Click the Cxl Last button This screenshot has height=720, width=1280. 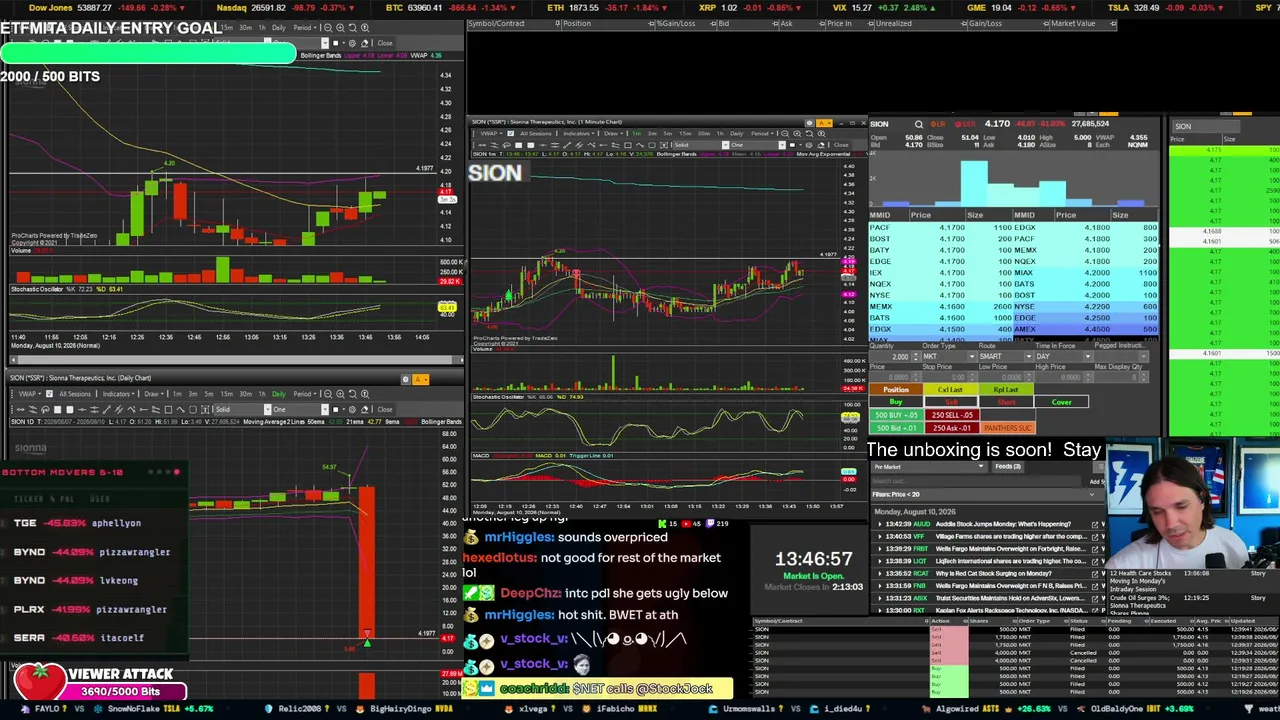click(951, 389)
